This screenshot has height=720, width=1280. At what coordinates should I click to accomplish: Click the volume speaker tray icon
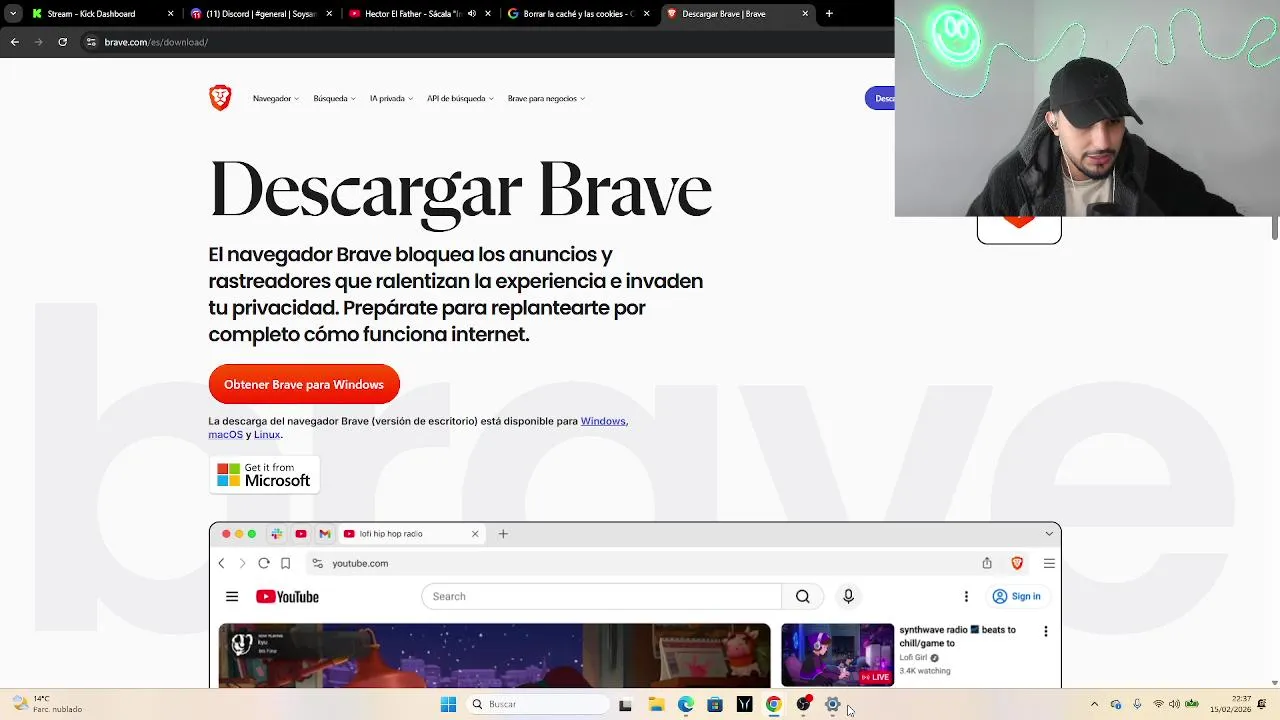tap(1174, 704)
